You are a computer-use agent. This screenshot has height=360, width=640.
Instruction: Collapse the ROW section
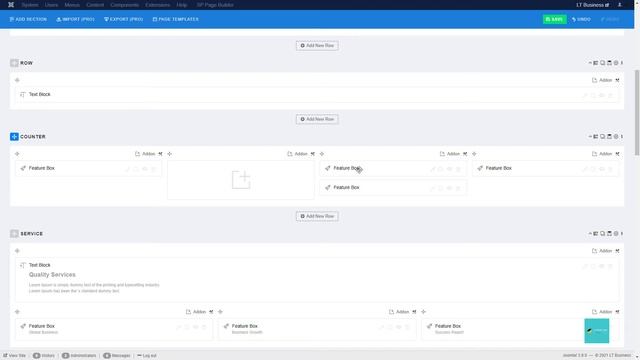(x=590, y=63)
